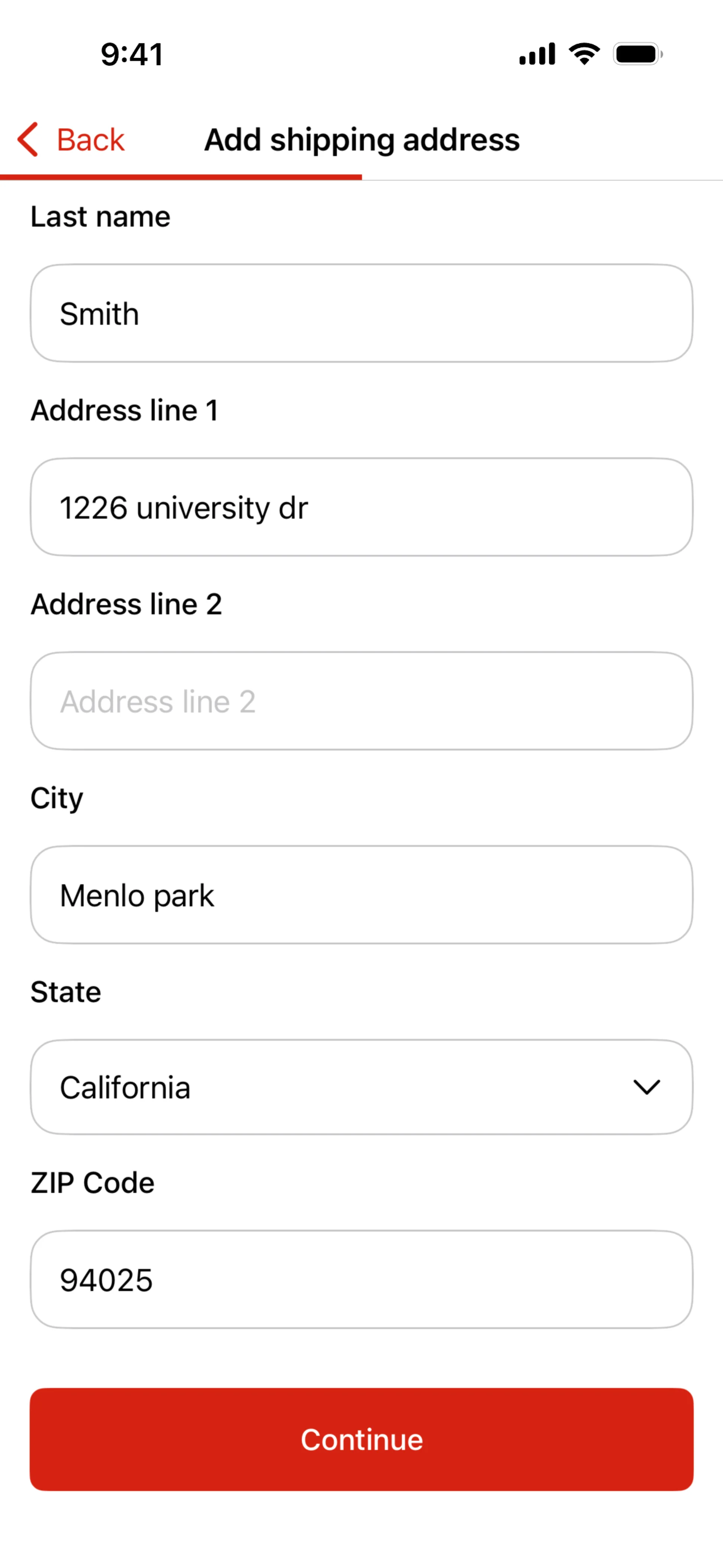
Task: Tap the State field label
Action: pos(66,992)
